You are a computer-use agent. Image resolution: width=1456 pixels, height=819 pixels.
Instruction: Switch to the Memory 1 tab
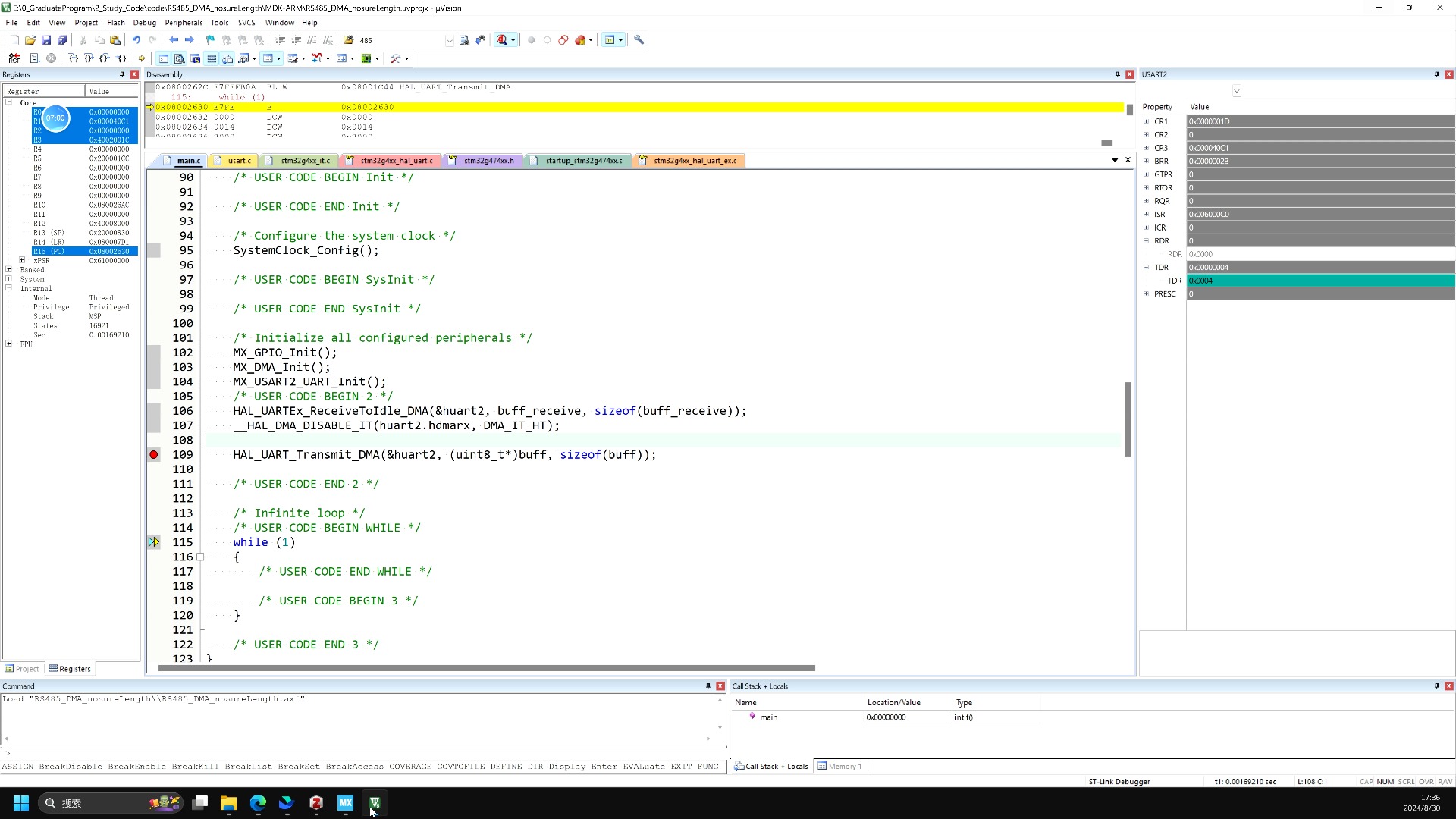840,767
